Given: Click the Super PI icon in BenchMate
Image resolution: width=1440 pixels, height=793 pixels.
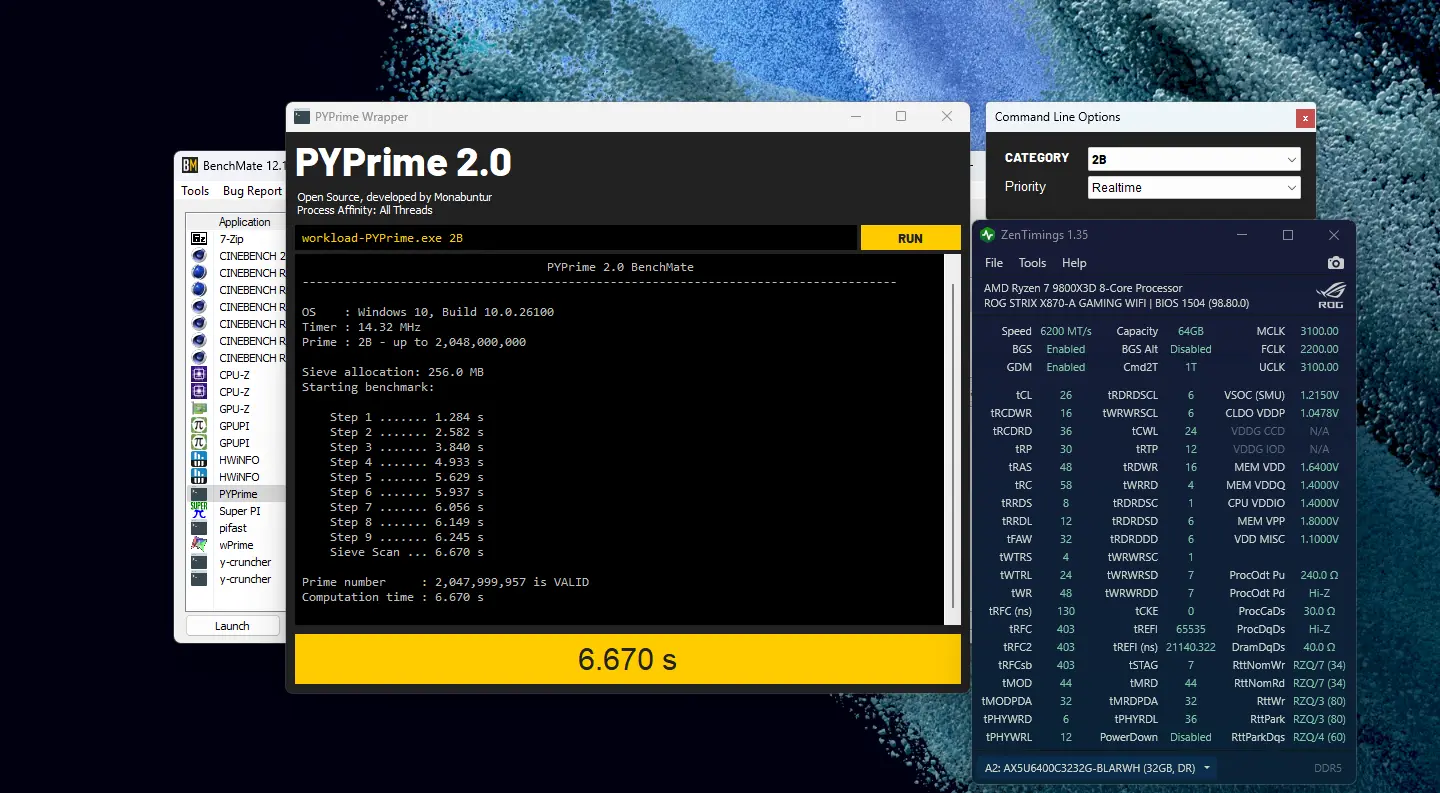Looking at the screenshot, I should [199, 511].
